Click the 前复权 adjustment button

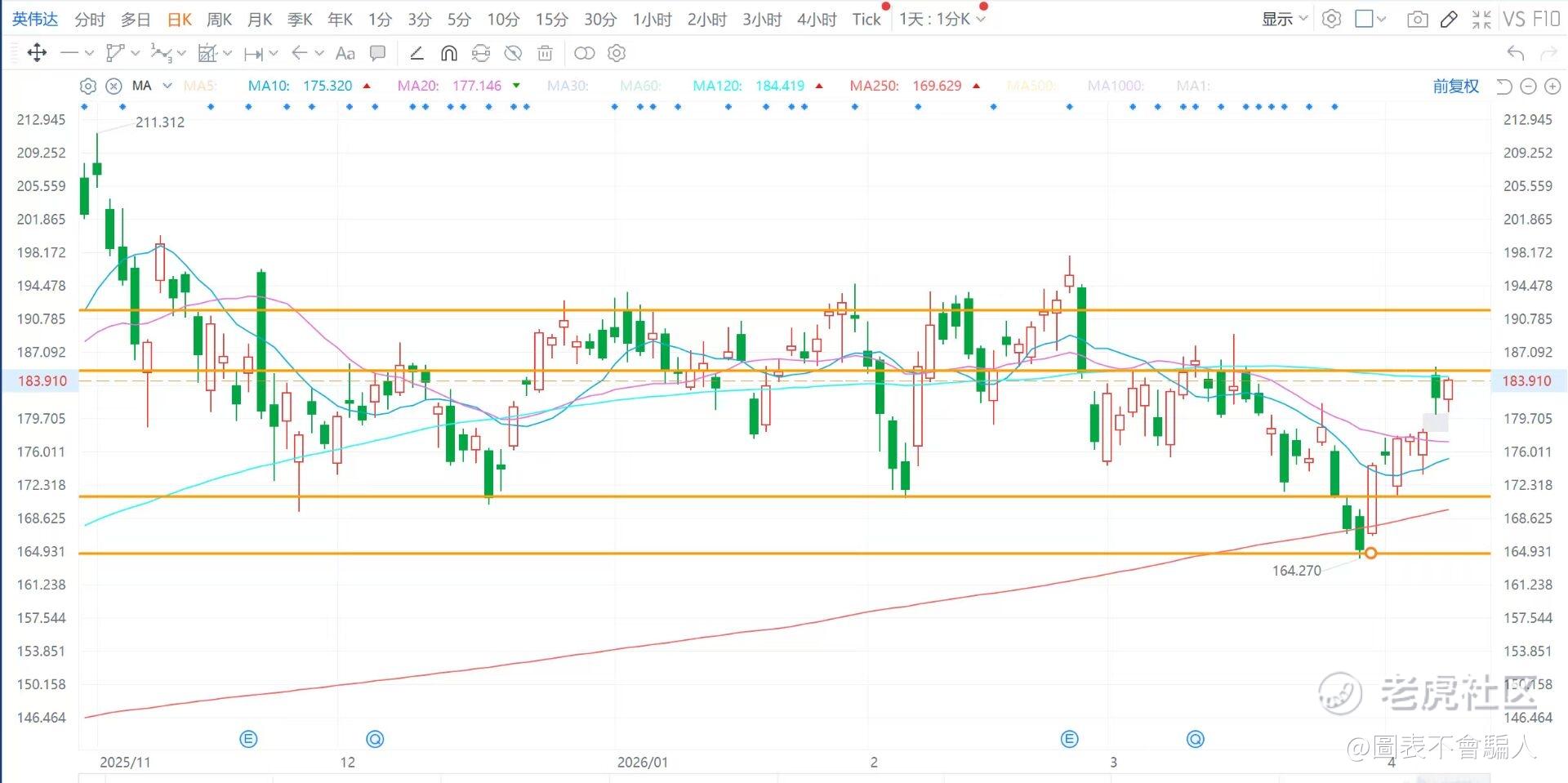click(x=1456, y=86)
